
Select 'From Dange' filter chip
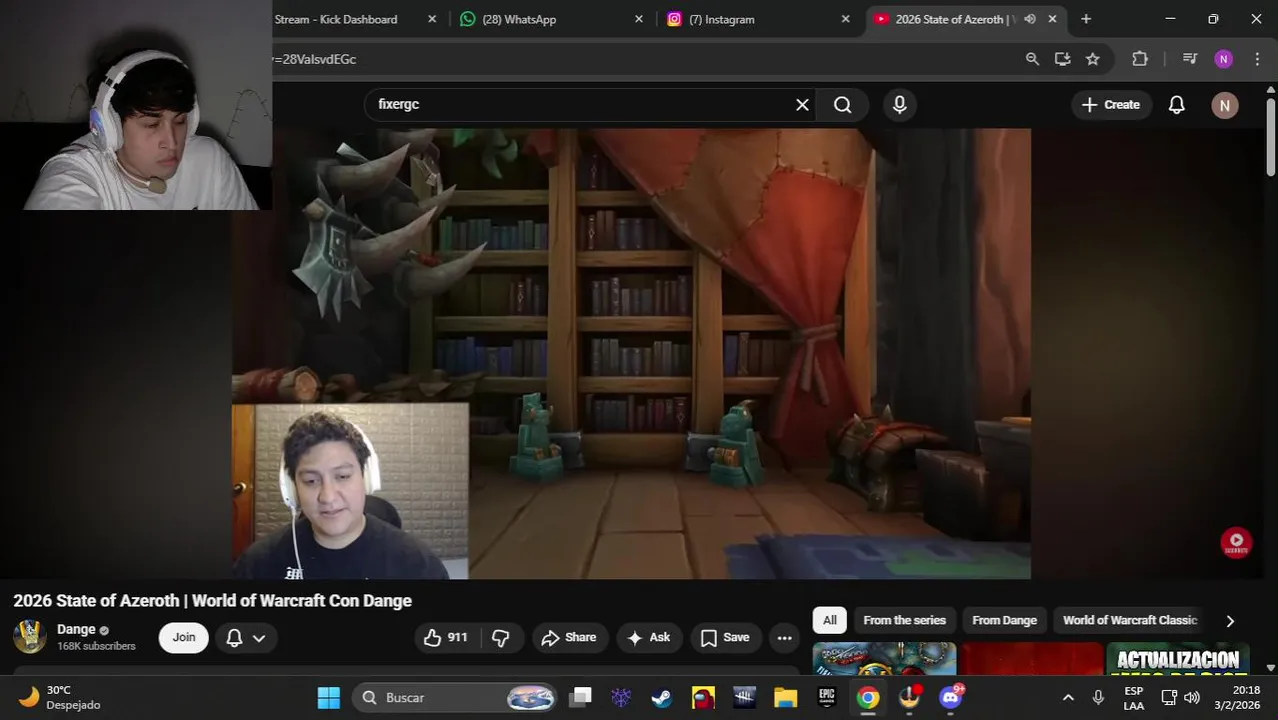[1004, 620]
